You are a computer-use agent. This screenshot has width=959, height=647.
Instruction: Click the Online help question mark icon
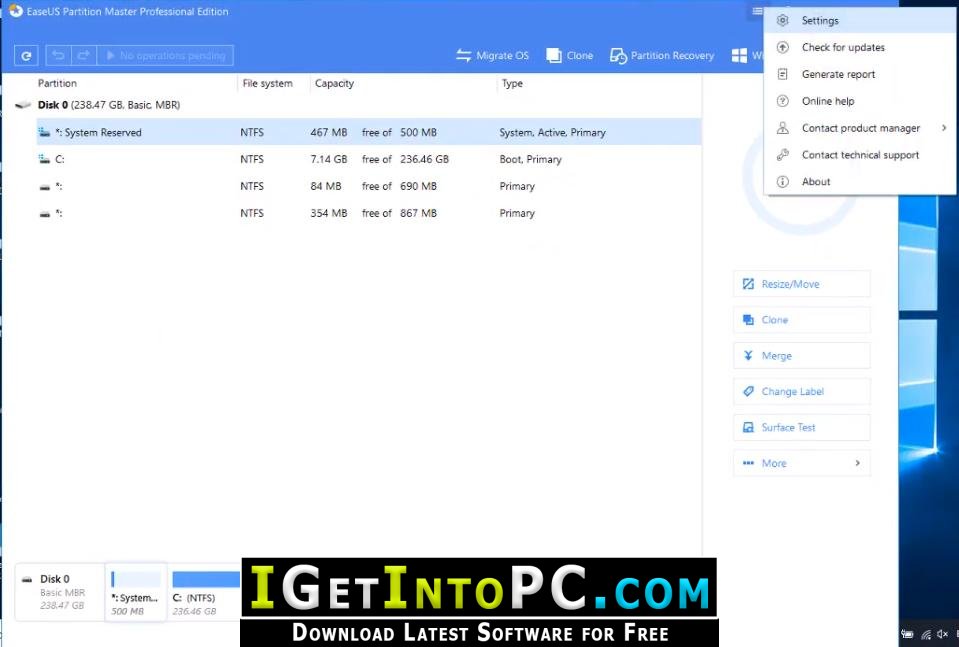pyautogui.click(x=782, y=102)
